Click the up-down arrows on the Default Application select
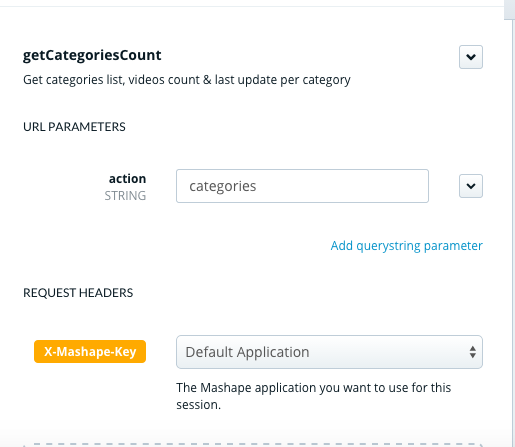Screen dimensions: 515x447 click(472, 352)
